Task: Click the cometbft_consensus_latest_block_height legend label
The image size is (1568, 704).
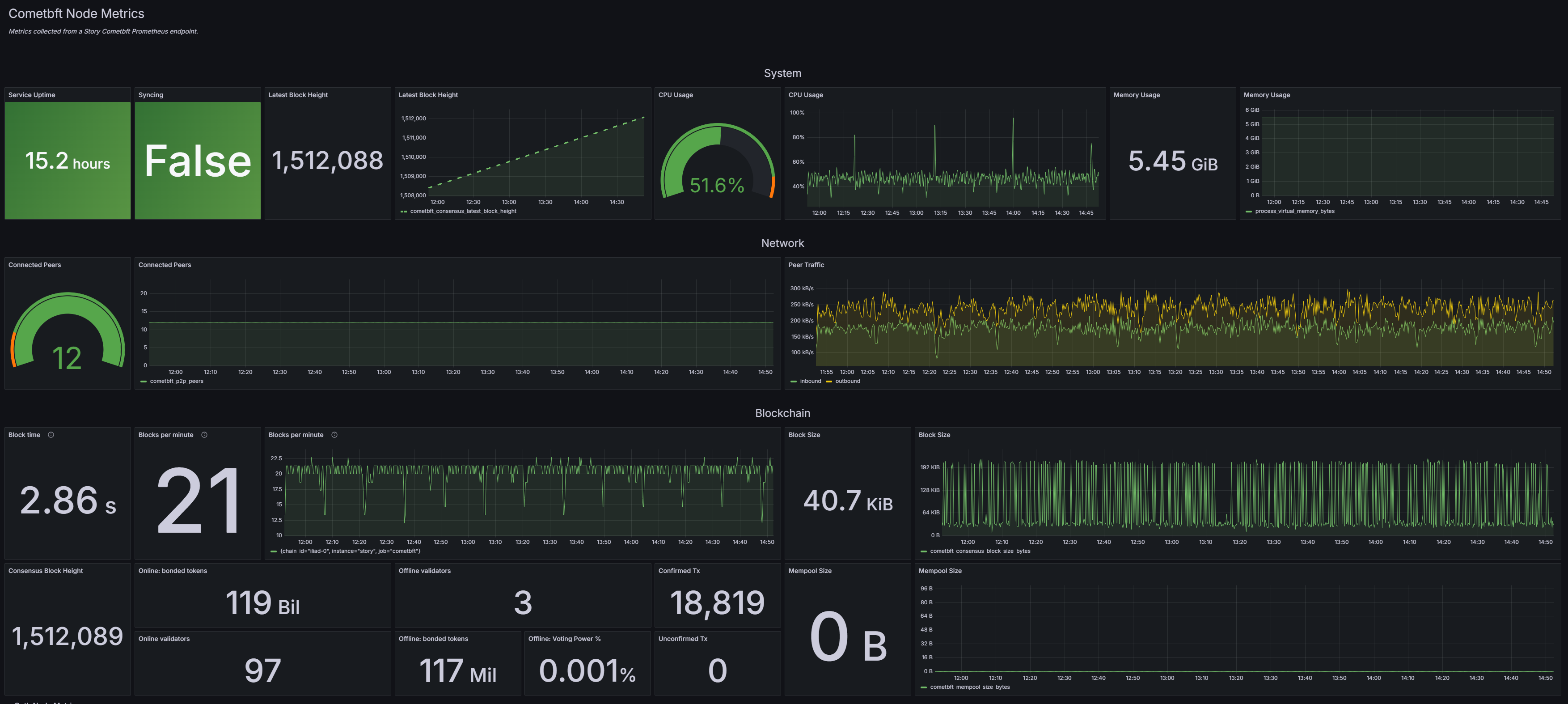Action: [x=463, y=211]
